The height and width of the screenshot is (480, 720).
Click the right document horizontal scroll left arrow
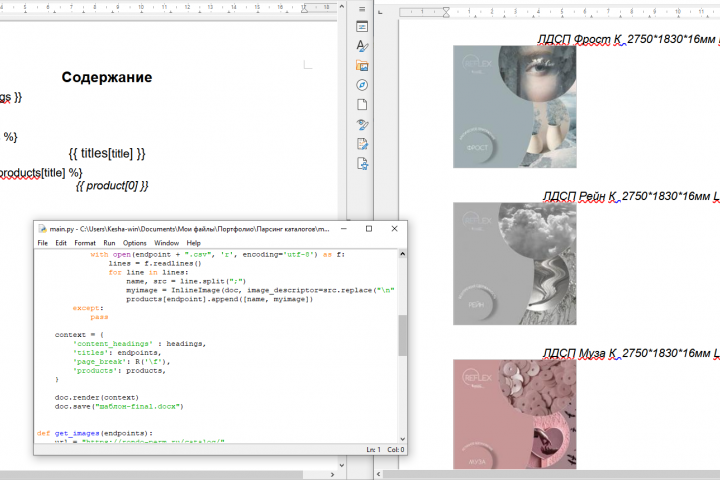point(379,474)
